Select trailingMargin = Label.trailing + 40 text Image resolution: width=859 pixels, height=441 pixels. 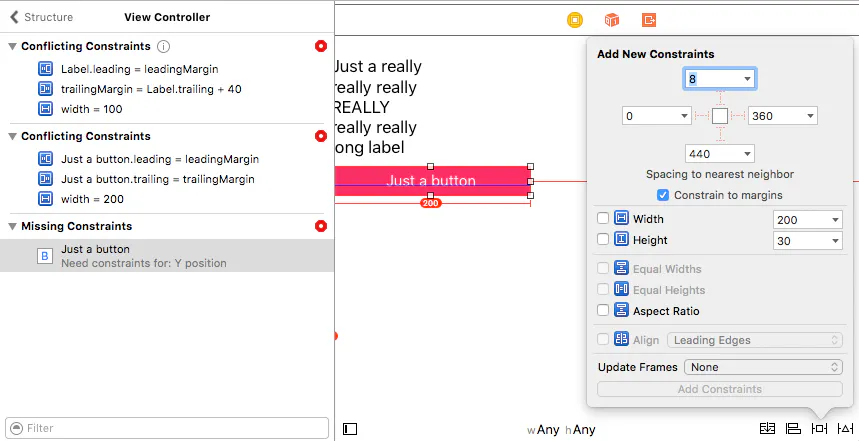151,89
